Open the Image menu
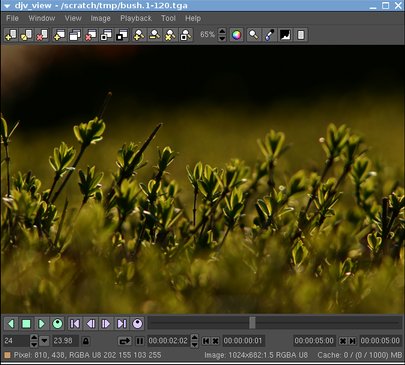405x365 pixels. tap(100, 18)
